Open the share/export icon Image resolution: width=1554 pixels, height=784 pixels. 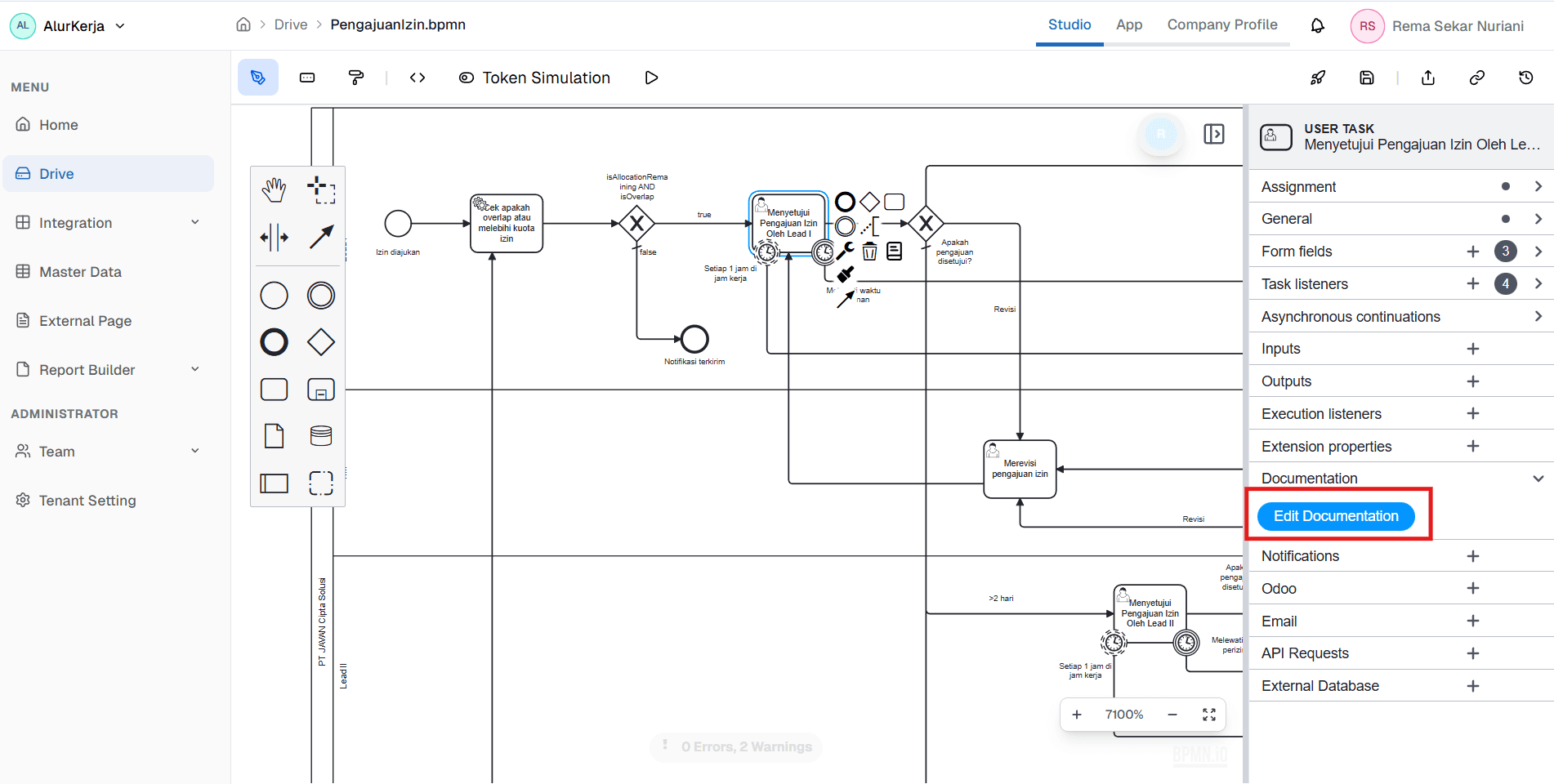pos(1427,78)
